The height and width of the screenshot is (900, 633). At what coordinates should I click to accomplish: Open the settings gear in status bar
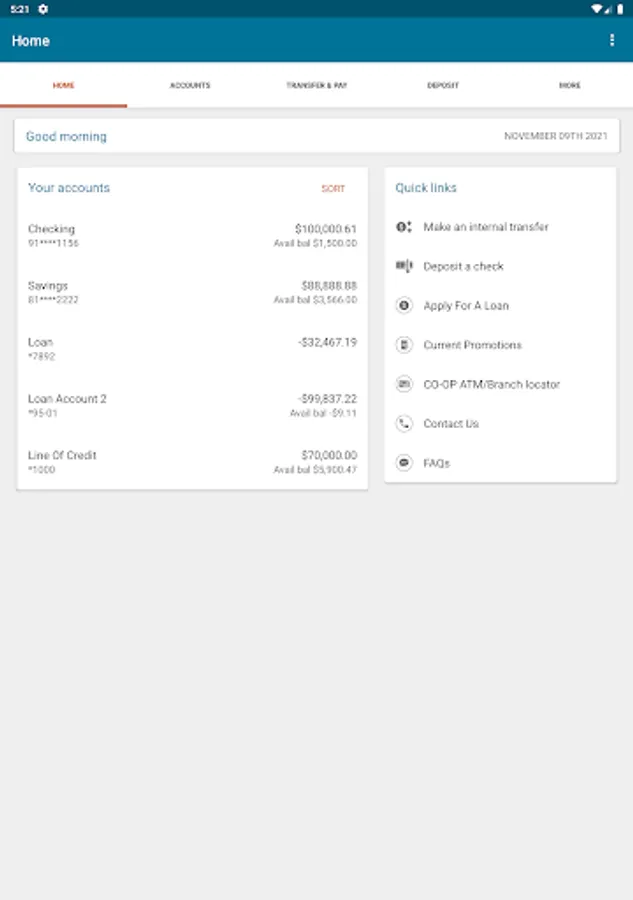[x=43, y=9]
